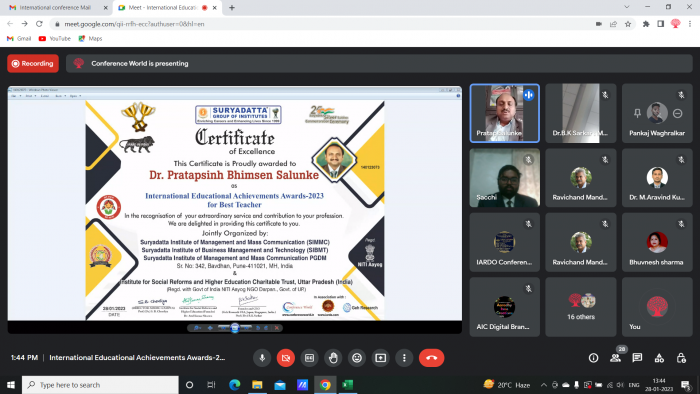Click the Present now screen icon

pos(380,358)
